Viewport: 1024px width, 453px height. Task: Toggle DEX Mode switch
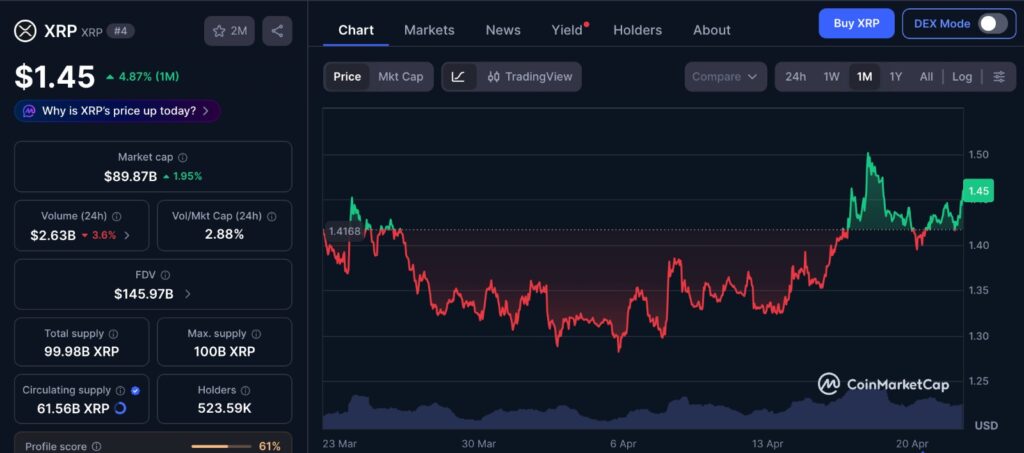tap(992, 23)
